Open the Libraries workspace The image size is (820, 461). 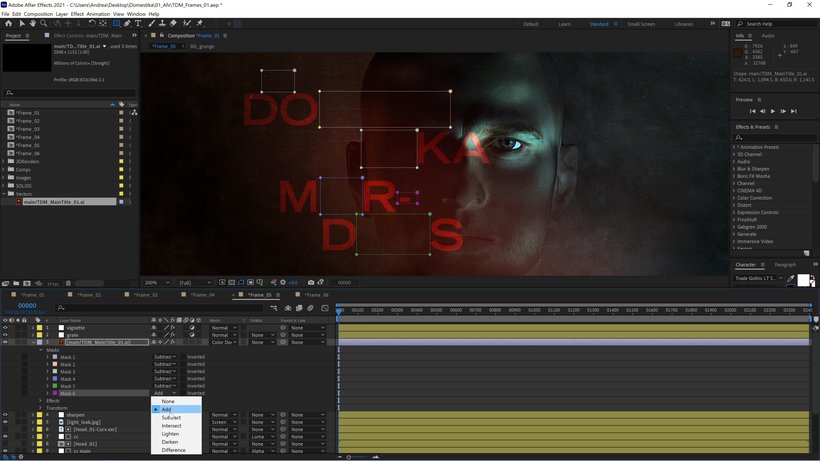click(x=684, y=24)
